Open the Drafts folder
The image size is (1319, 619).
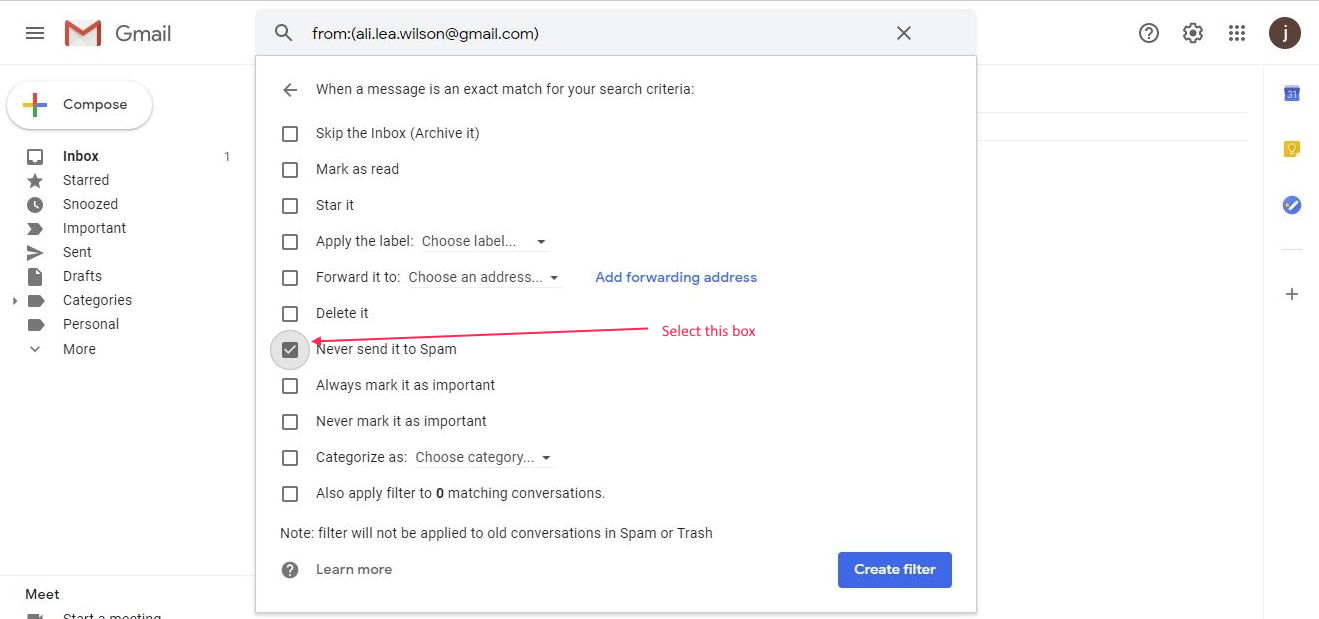pos(82,276)
